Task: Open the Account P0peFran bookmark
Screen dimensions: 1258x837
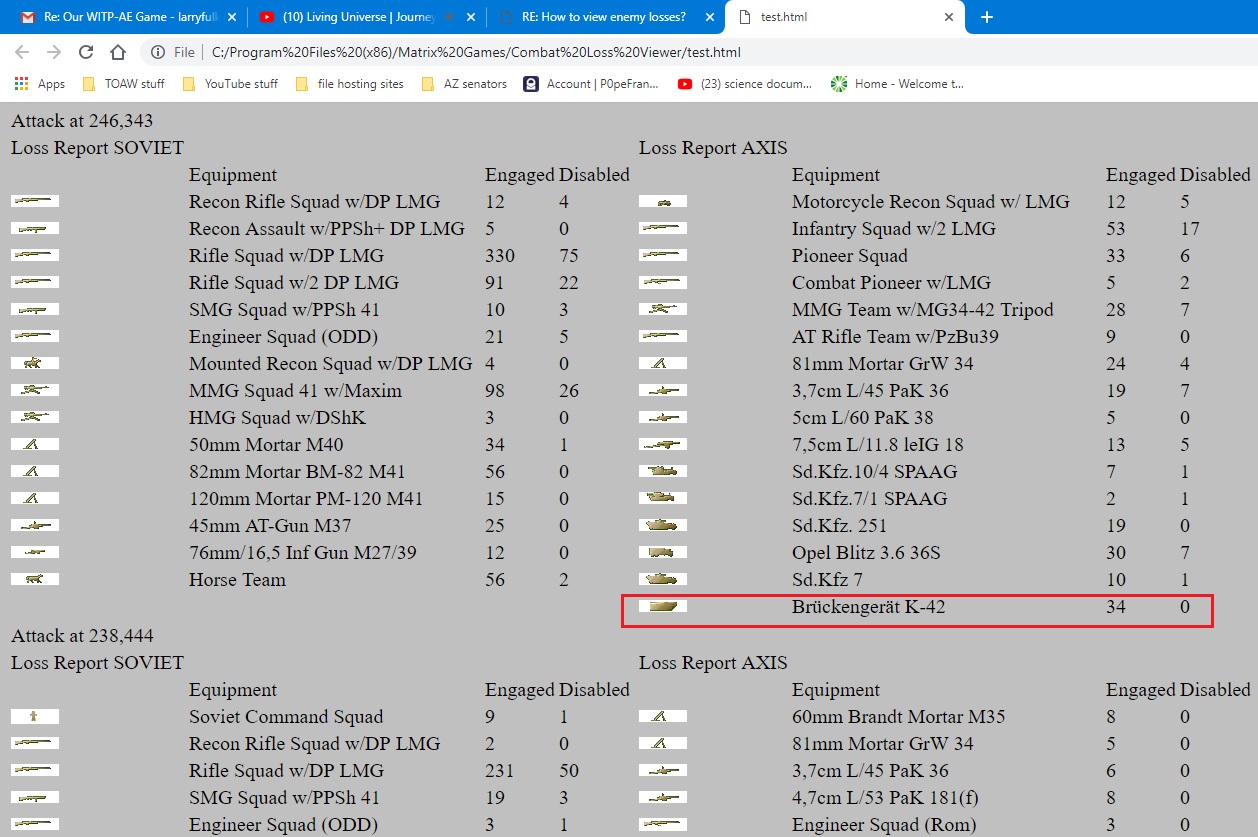Action: [x=591, y=84]
